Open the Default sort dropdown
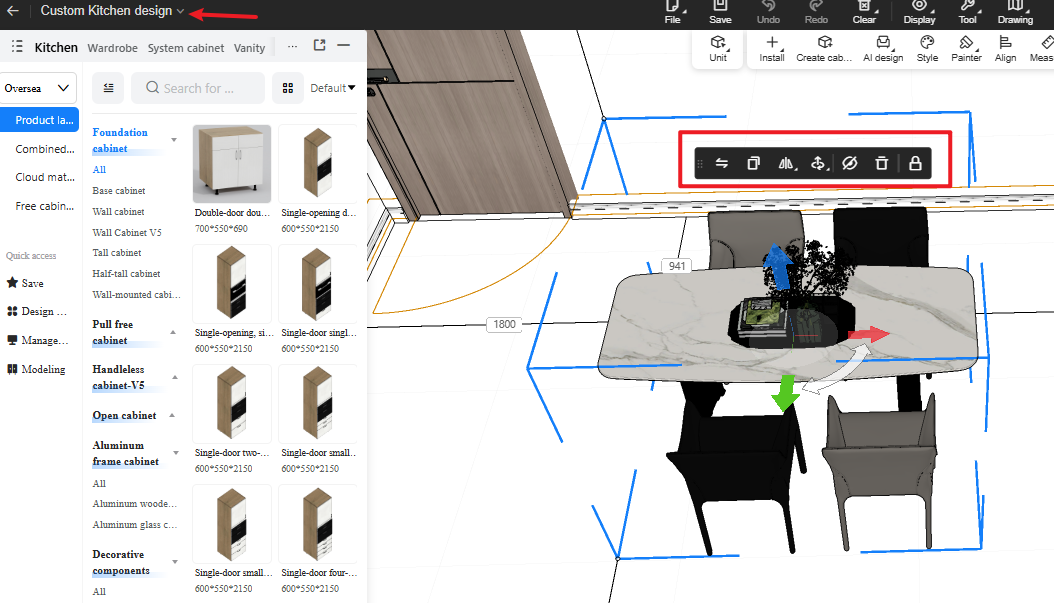Viewport: 1054px width, 603px height. (x=333, y=88)
